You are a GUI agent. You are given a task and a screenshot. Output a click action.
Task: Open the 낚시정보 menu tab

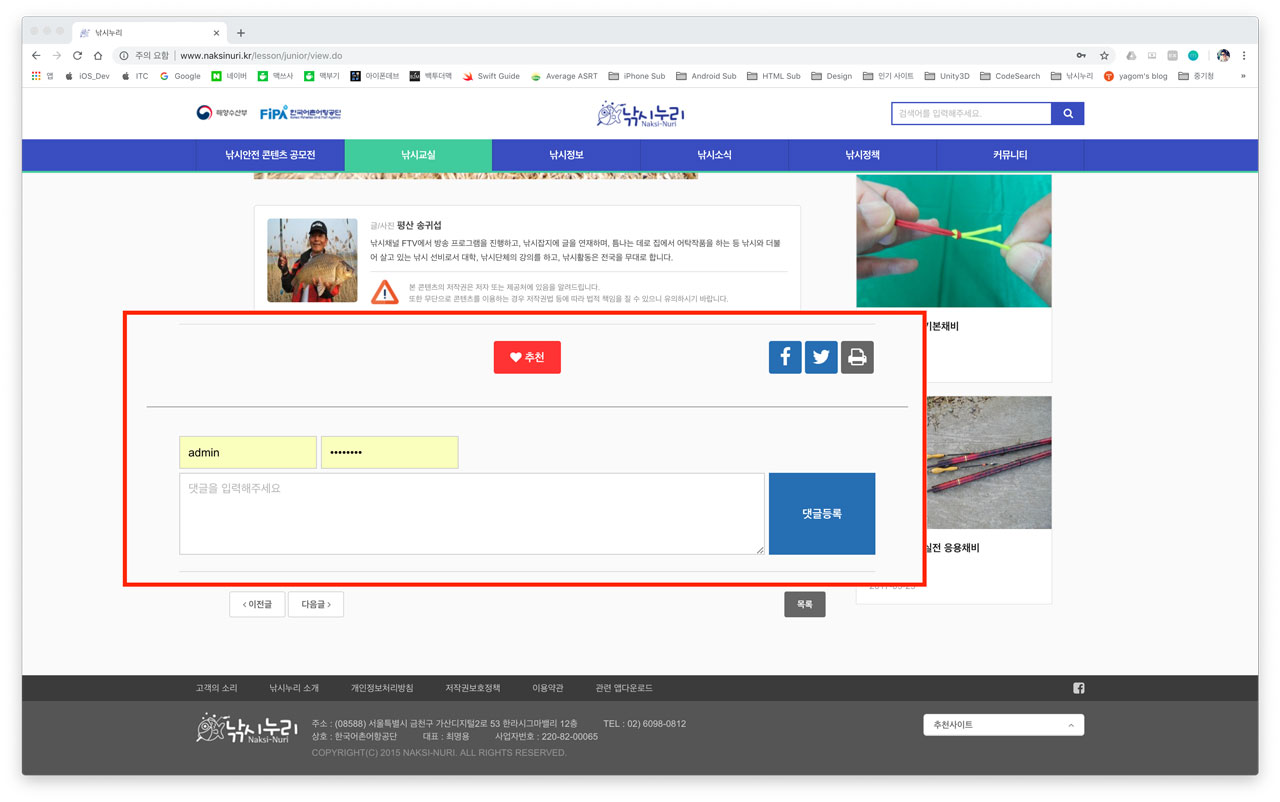pos(566,155)
